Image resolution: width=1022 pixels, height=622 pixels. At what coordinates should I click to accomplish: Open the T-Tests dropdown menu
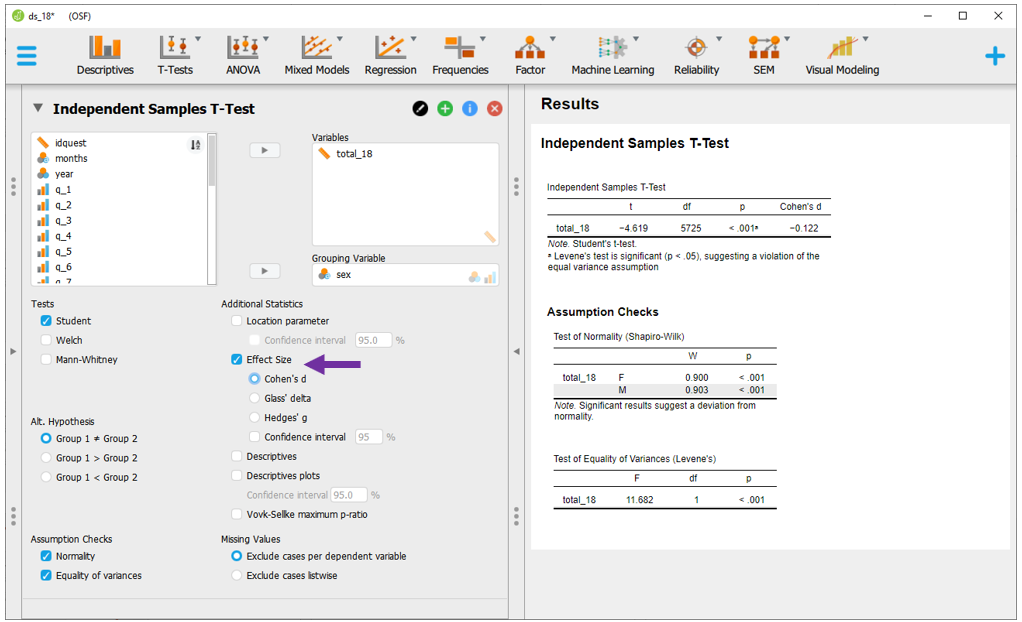tap(175, 55)
